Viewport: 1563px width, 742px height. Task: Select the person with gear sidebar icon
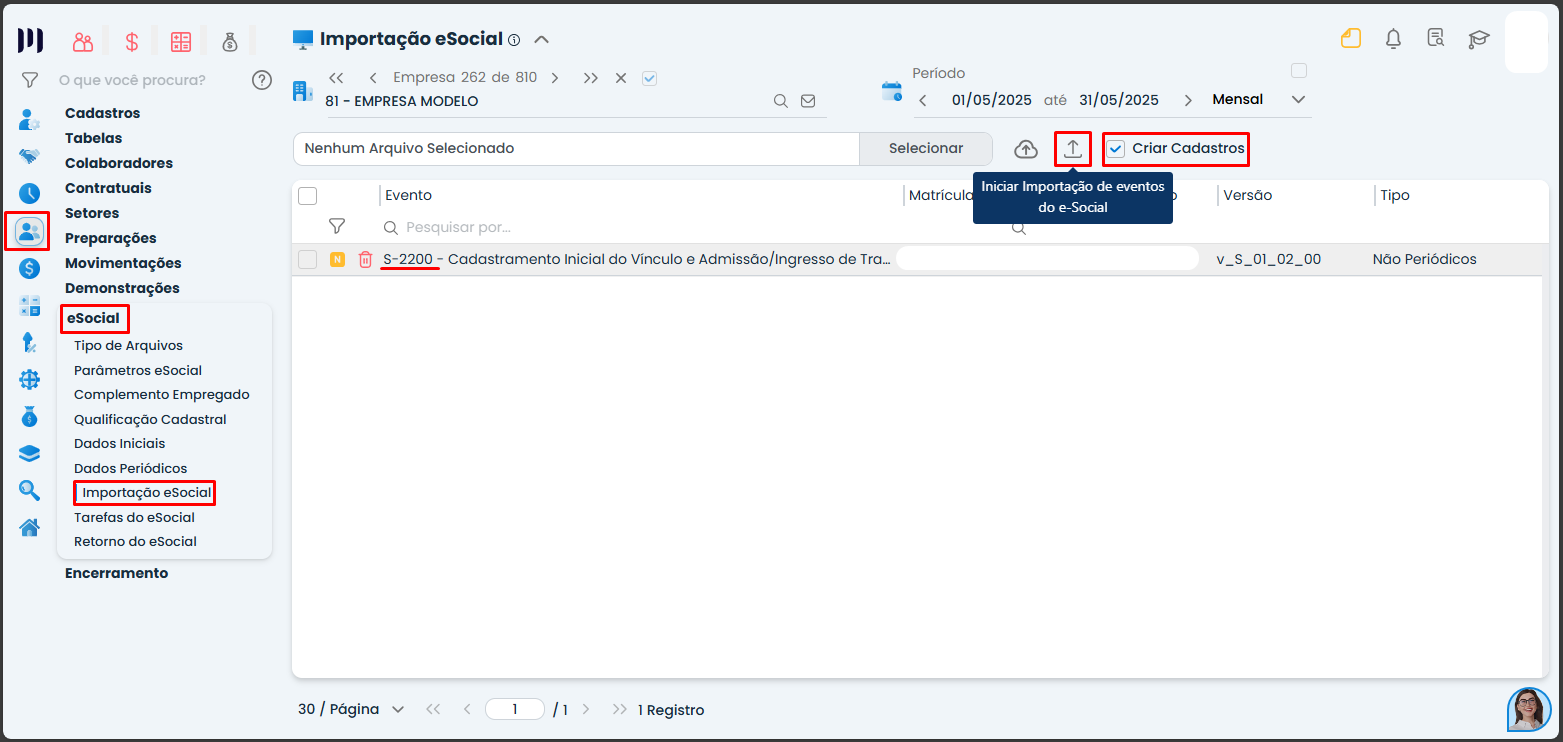pyautogui.click(x=30, y=120)
